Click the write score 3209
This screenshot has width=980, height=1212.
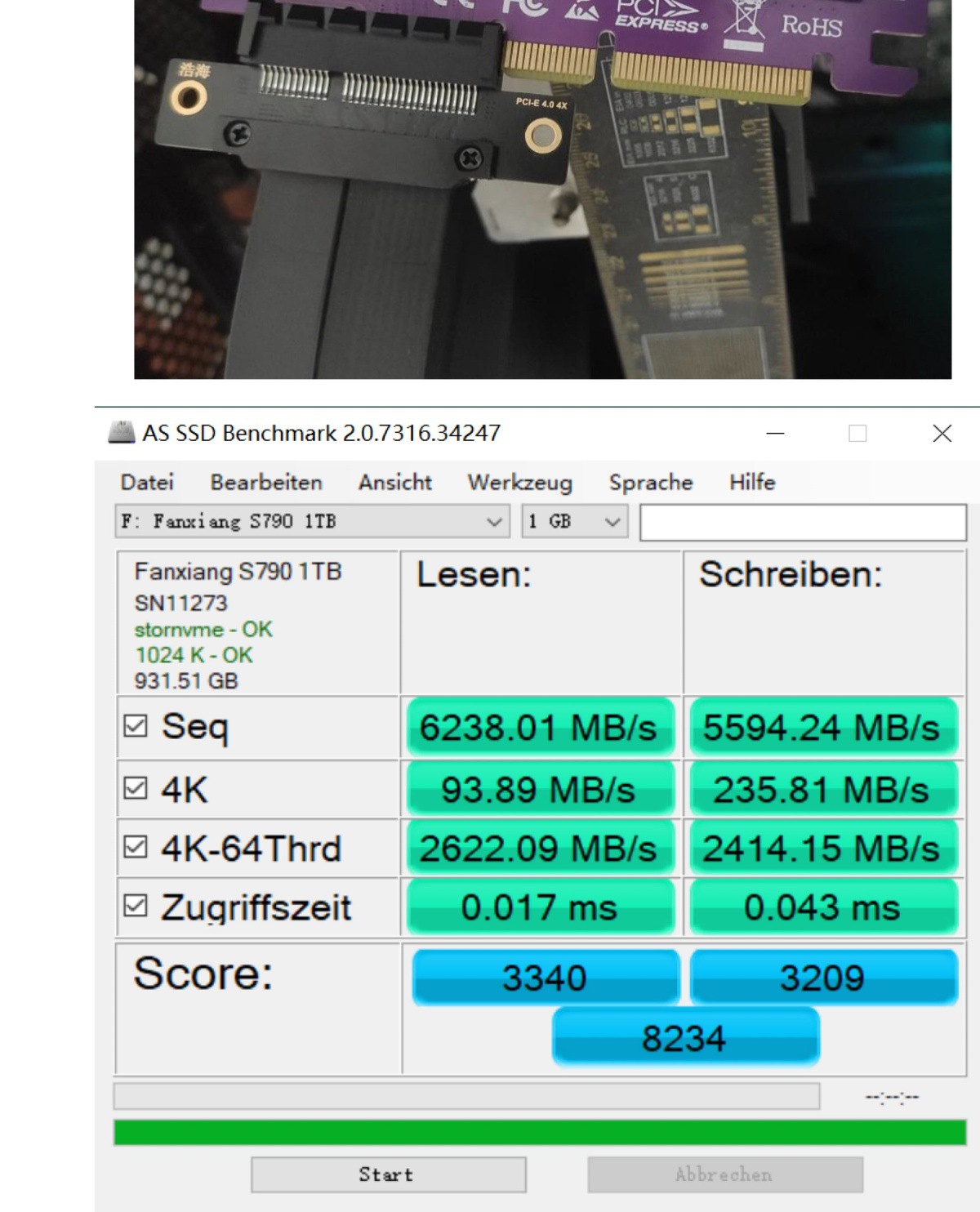(x=823, y=977)
